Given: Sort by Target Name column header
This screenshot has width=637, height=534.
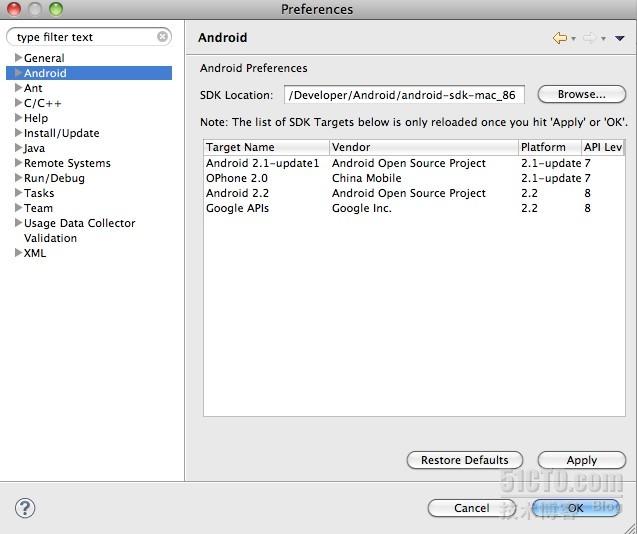Looking at the screenshot, I should (266, 147).
